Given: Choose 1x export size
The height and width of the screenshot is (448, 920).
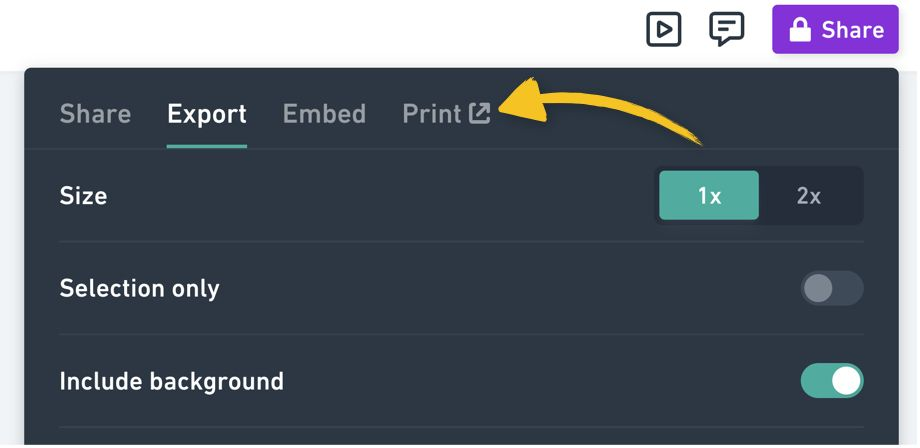Looking at the screenshot, I should 709,196.
